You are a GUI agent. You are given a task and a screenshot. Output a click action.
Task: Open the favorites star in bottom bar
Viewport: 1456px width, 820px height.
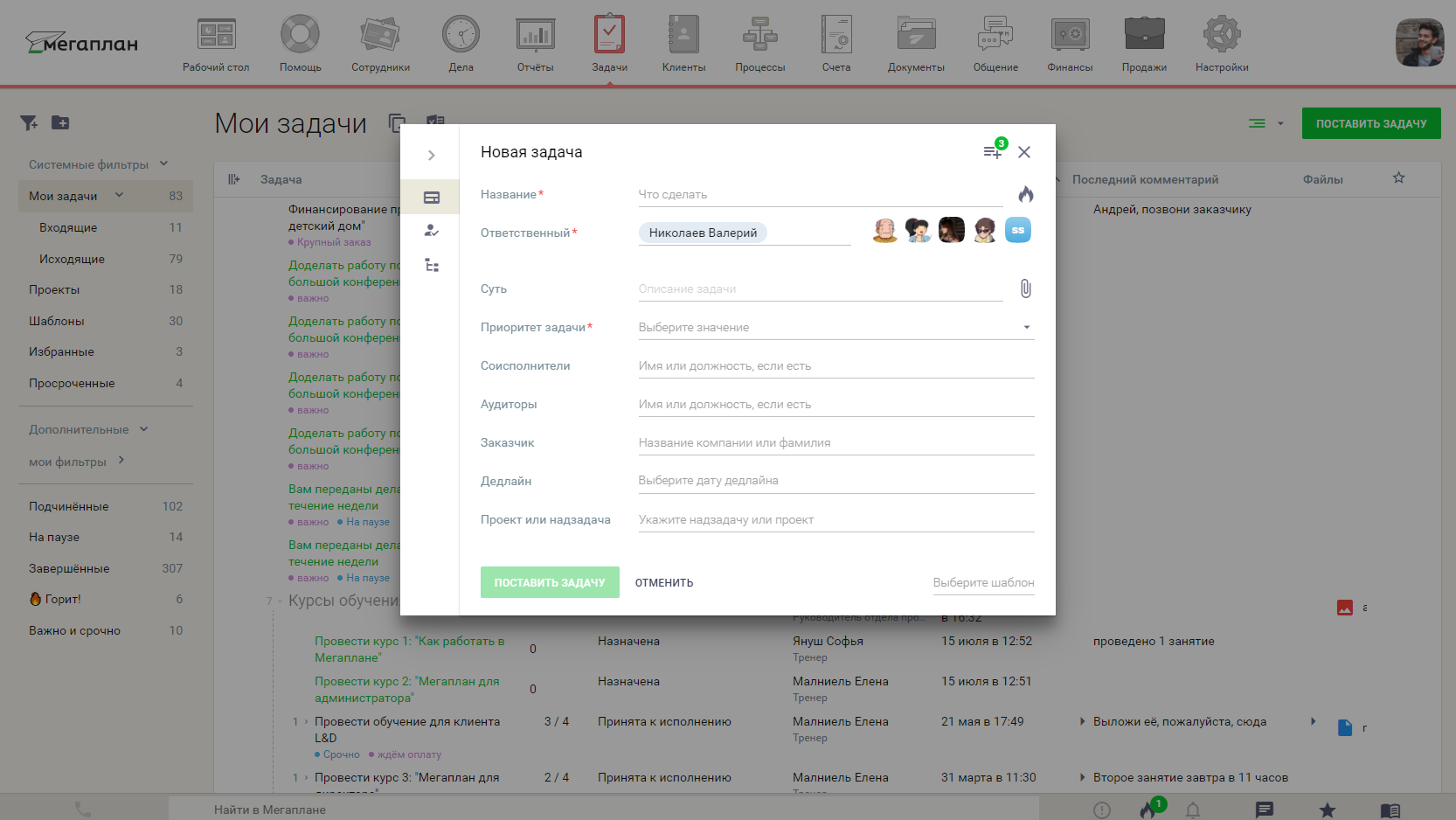pyautogui.click(x=1328, y=810)
